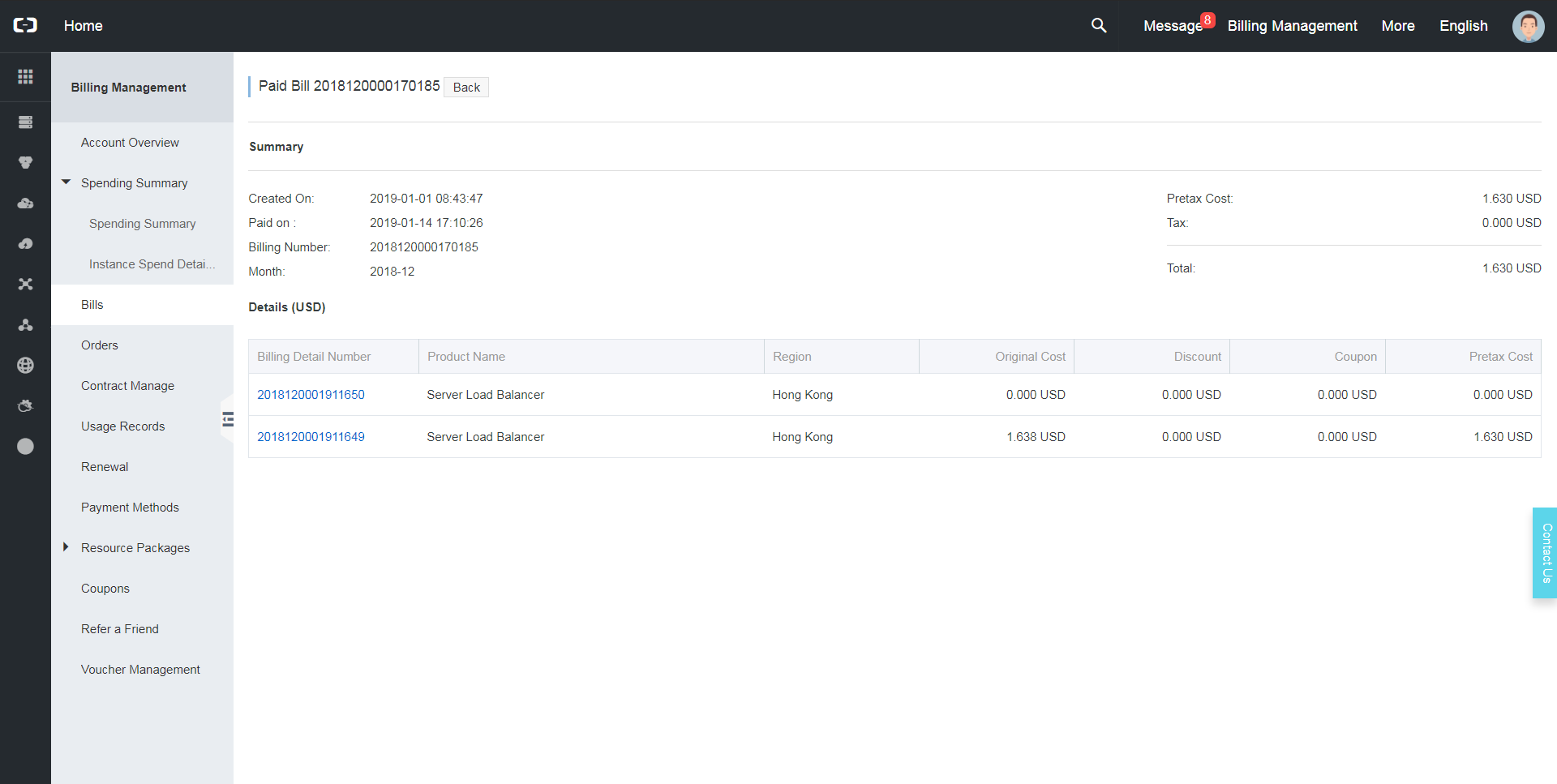Click the cloud storage icon in sidebar
The image size is (1557, 784).
(25, 203)
